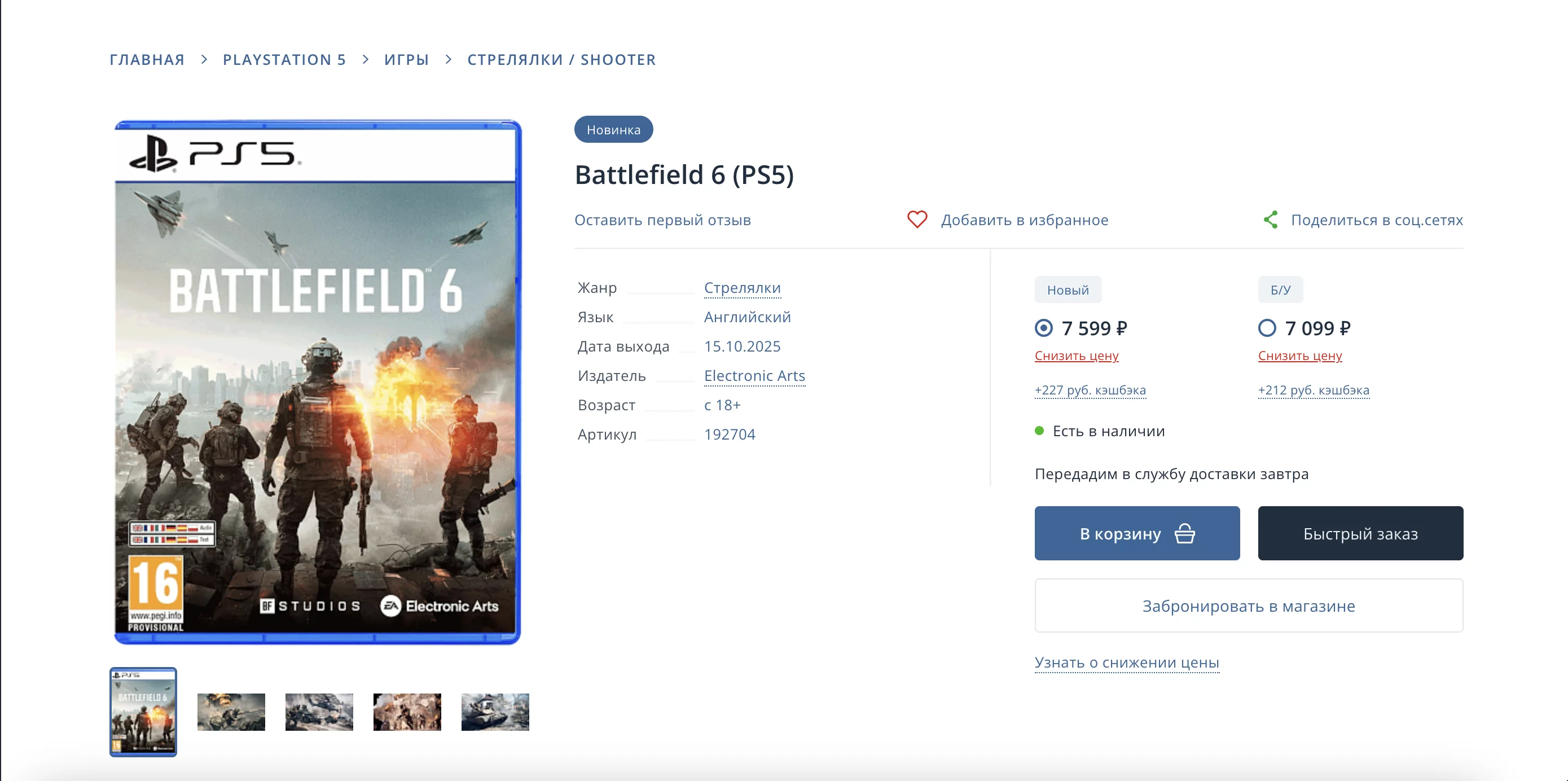Image resolution: width=1568 pixels, height=781 pixels.
Task: Click the basket icon in cart button
Action: 1184,534
